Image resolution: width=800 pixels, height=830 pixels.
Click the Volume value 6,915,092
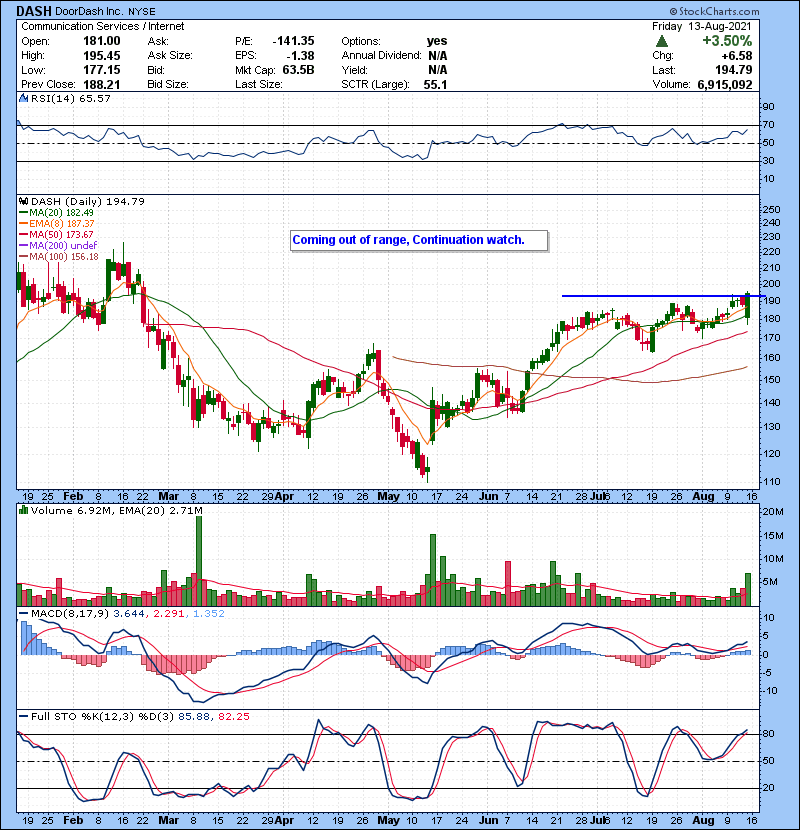pos(725,85)
